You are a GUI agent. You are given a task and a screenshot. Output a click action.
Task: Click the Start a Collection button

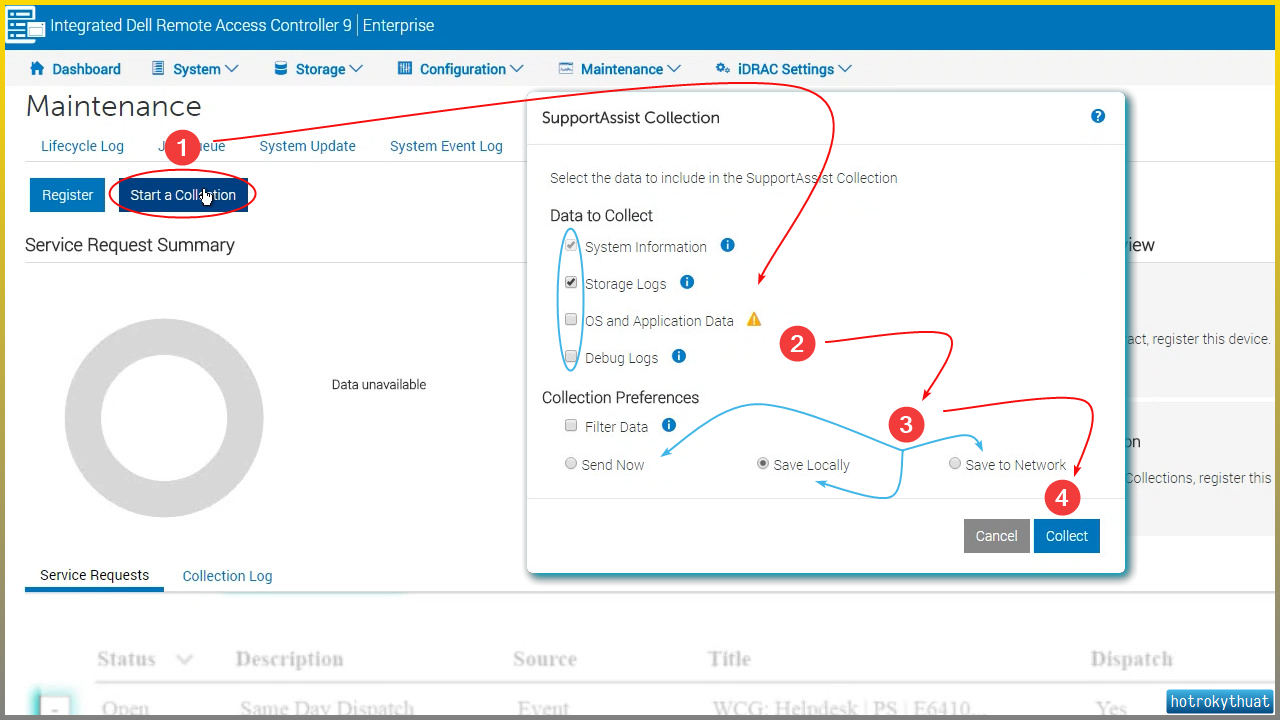[183, 195]
